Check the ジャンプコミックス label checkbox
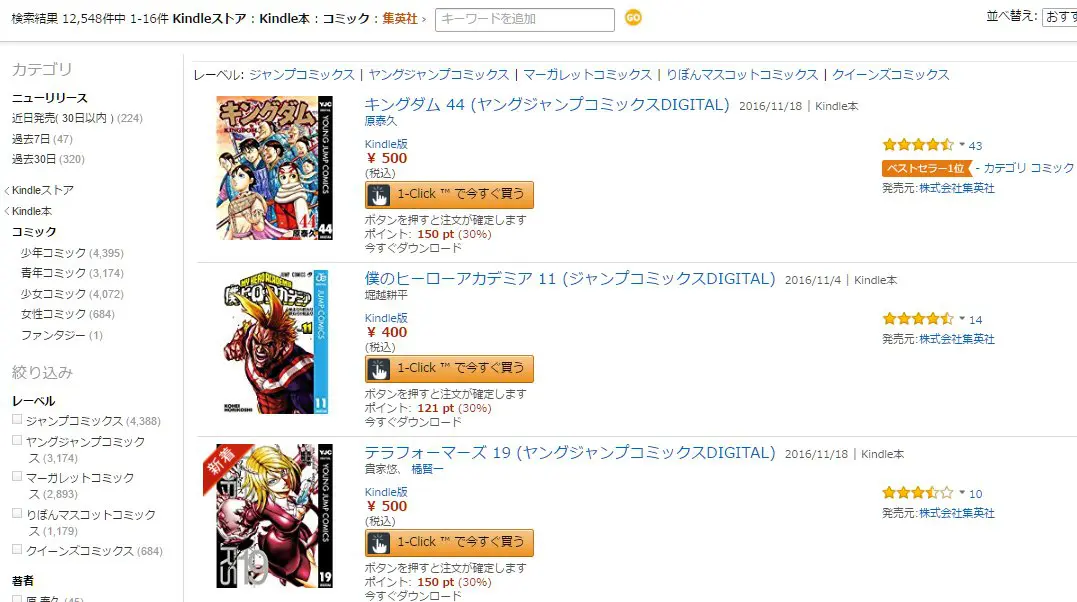This screenshot has height=602, width=1077. (17, 419)
